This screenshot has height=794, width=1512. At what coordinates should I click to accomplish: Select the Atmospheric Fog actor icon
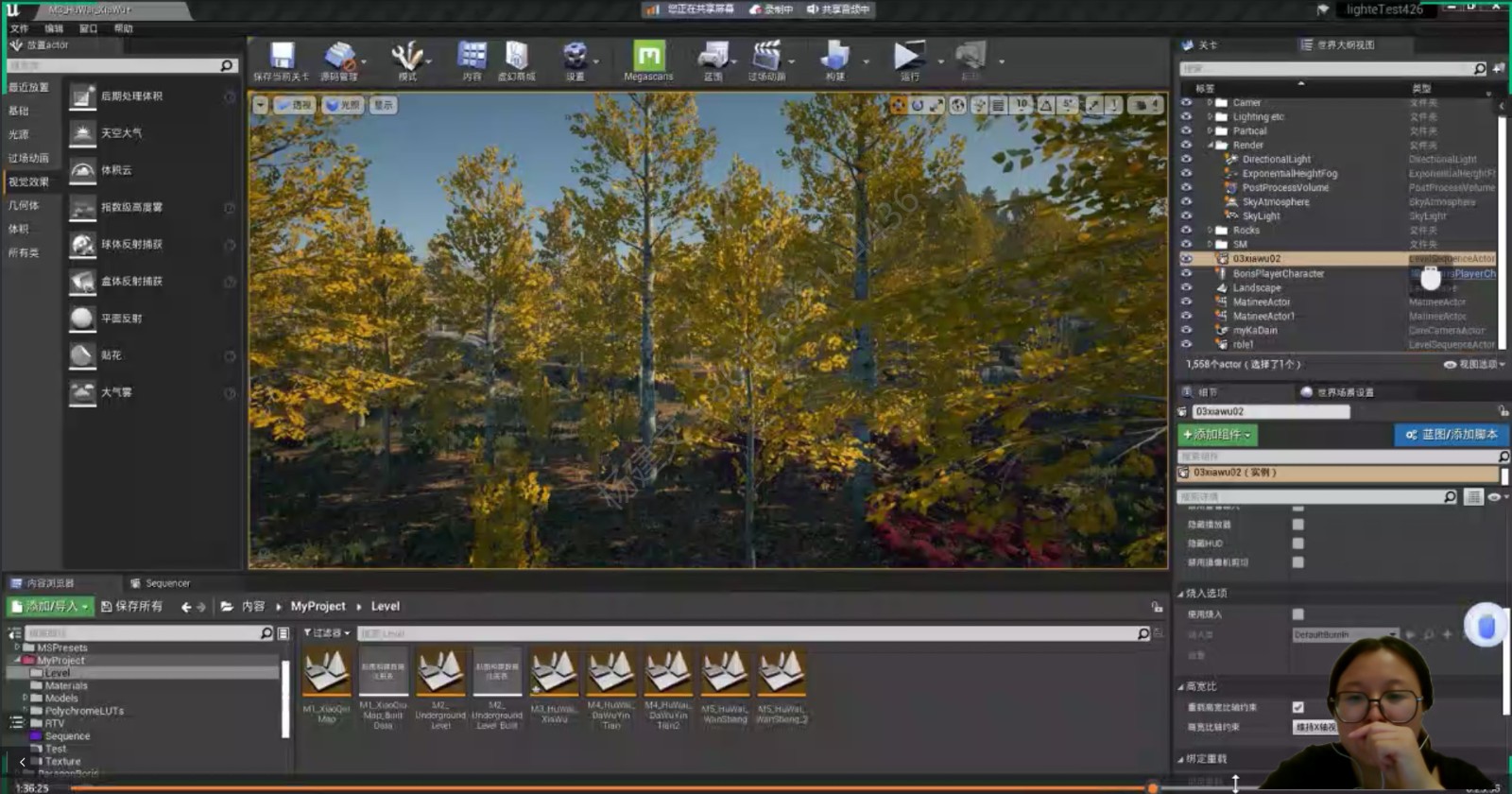[x=83, y=392]
